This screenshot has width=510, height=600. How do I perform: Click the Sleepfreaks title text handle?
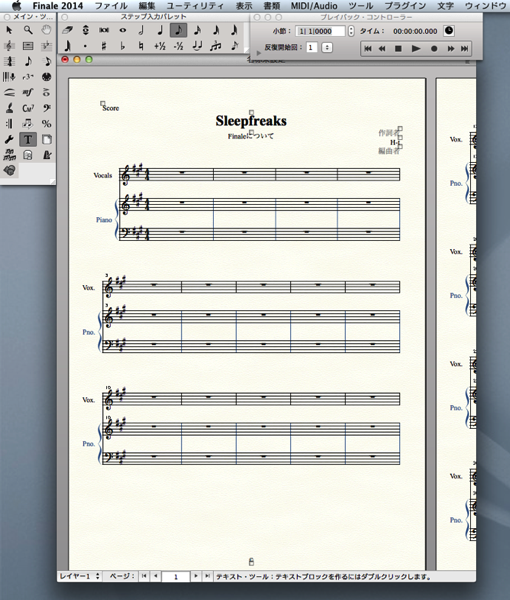251,112
